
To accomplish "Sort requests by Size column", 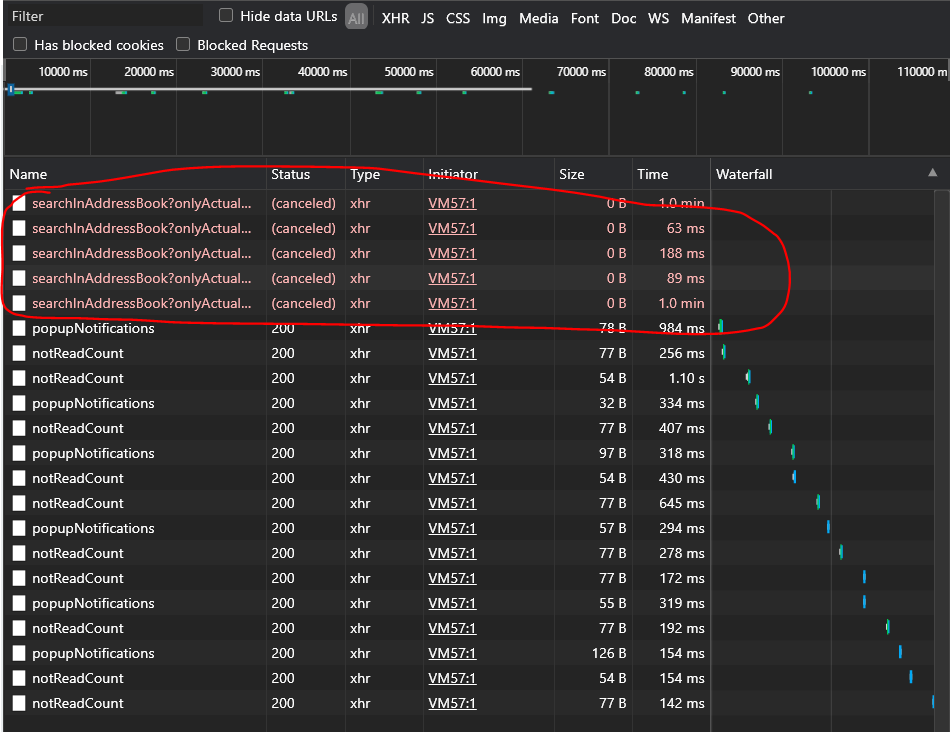I will click(593, 175).
